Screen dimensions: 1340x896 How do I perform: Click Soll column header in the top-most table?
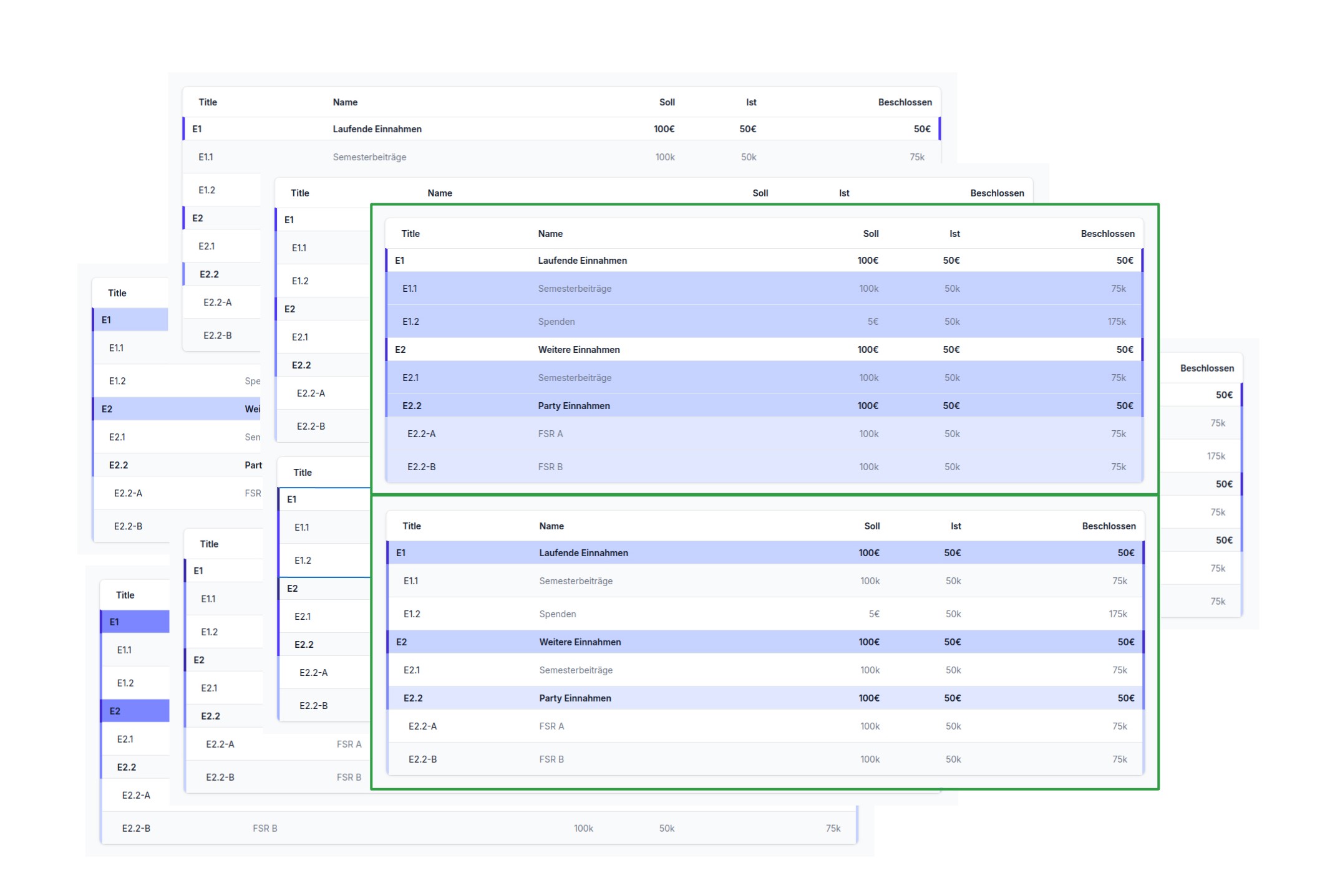point(666,102)
